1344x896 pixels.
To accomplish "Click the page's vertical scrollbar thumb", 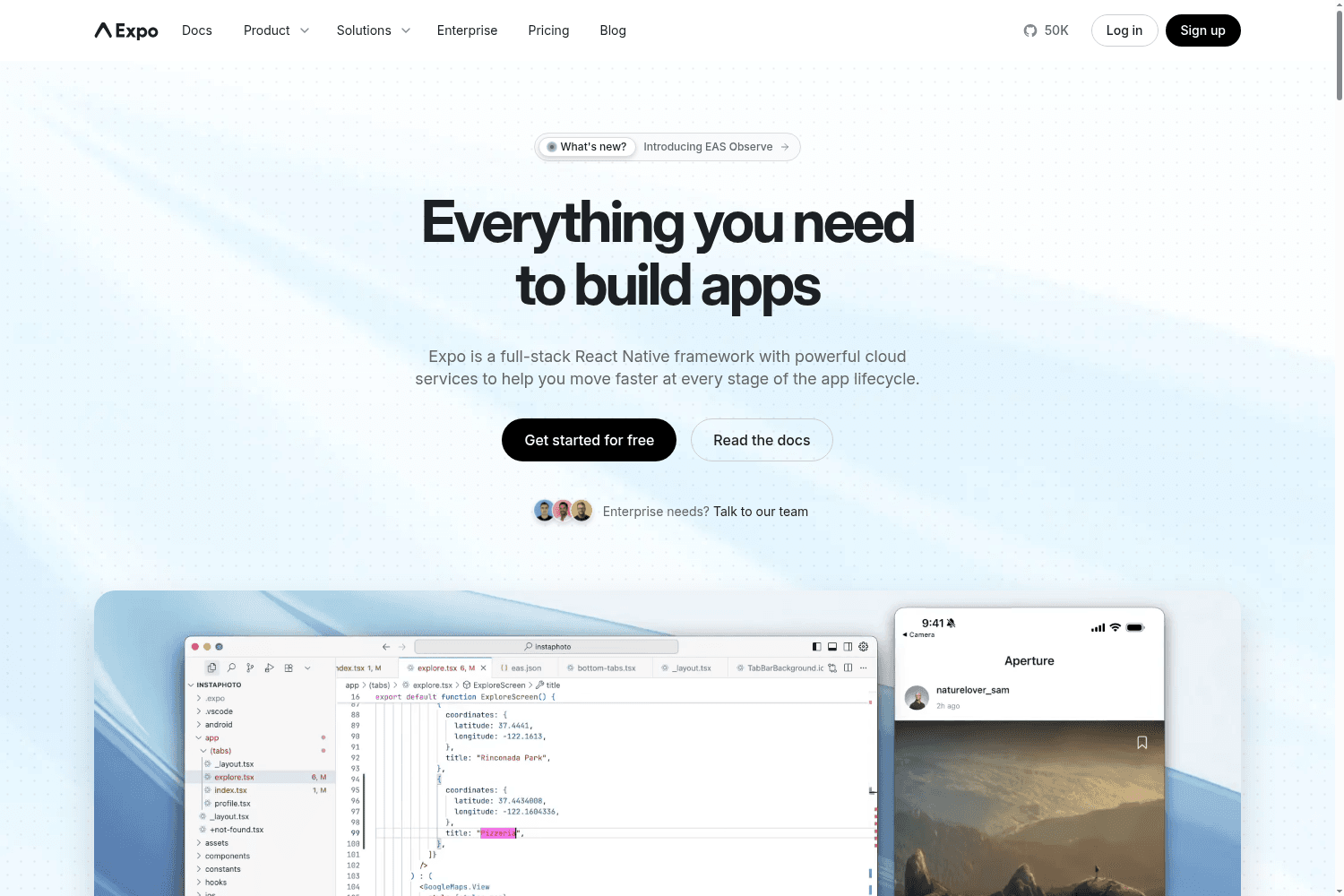I will tap(1339, 54).
